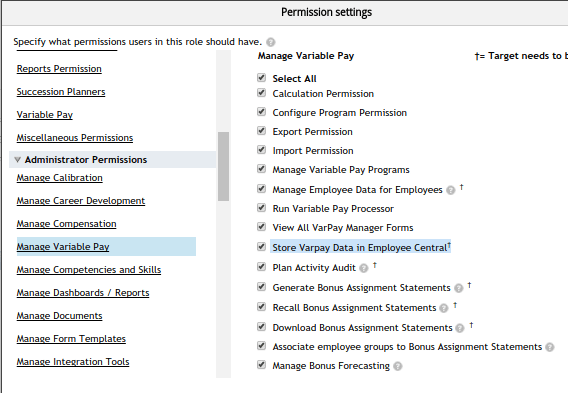568x393 pixels.
Task: Open help icon for Manage Employee Data
Action: pos(451,190)
